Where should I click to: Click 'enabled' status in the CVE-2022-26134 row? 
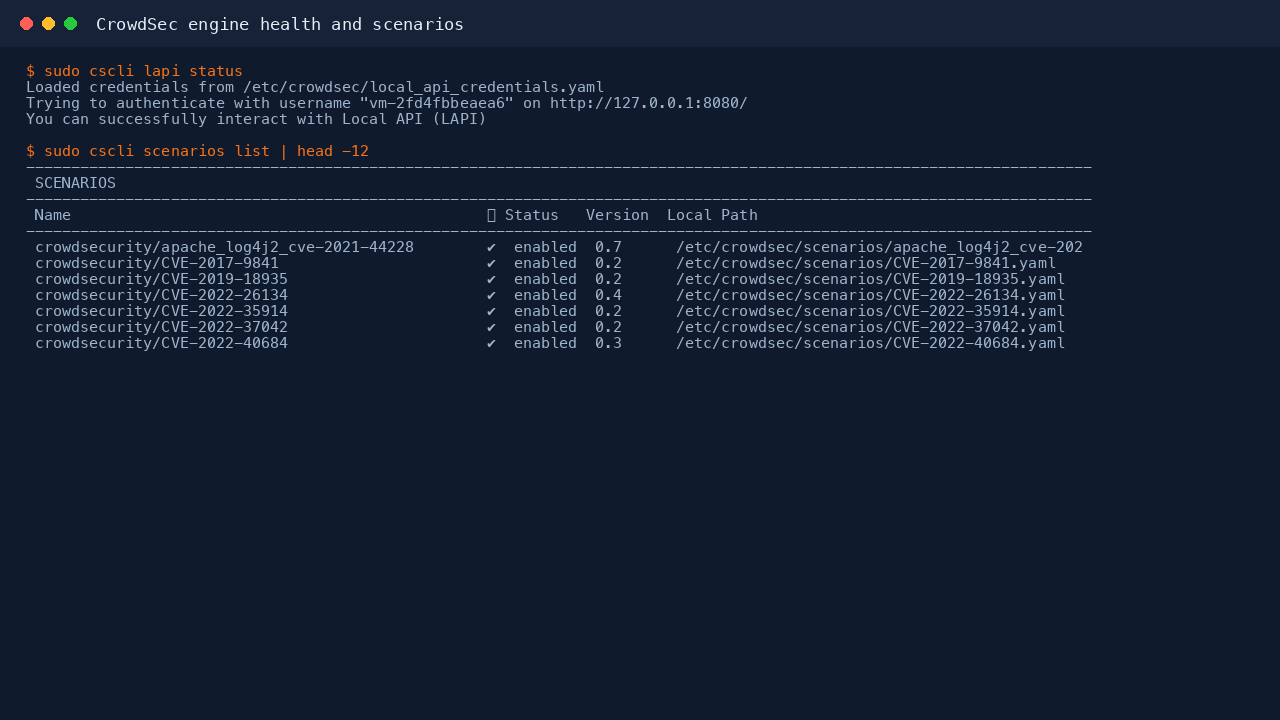(x=545, y=295)
